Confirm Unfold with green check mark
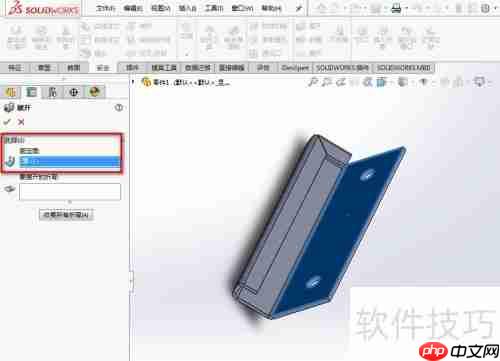 point(7,122)
